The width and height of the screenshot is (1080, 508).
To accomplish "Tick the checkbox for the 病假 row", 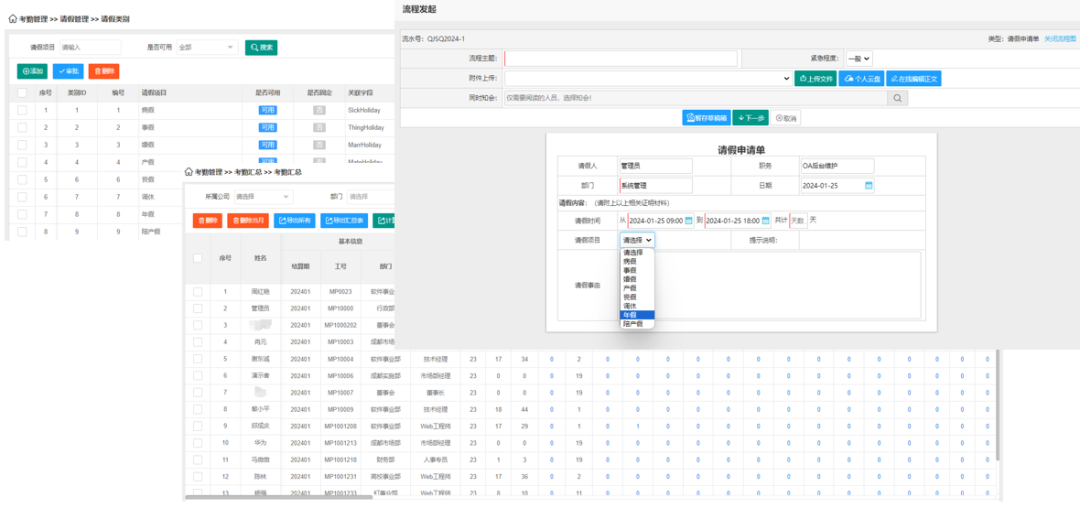I will 22,110.
